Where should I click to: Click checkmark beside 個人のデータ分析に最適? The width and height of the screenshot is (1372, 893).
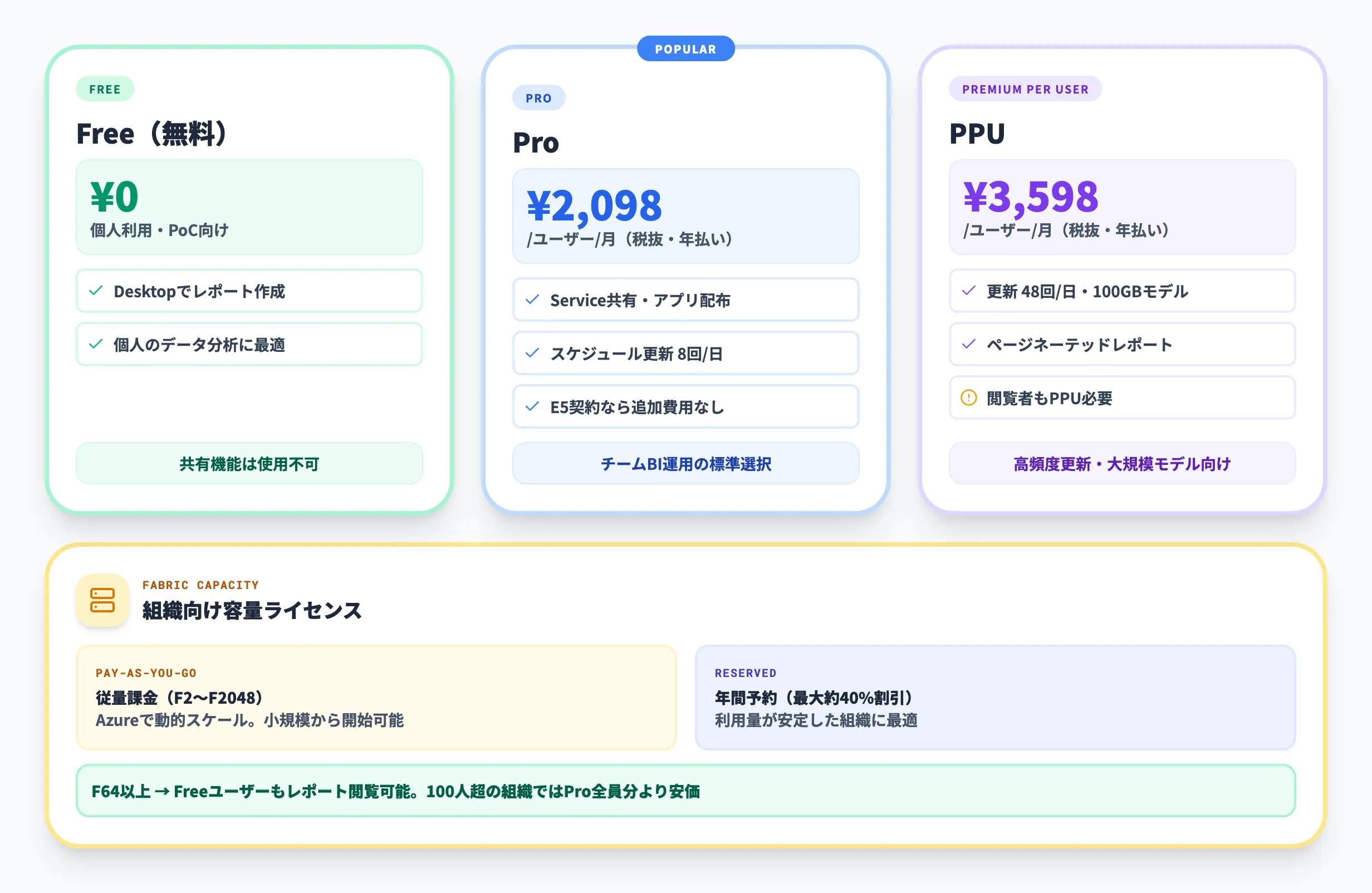coord(96,344)
